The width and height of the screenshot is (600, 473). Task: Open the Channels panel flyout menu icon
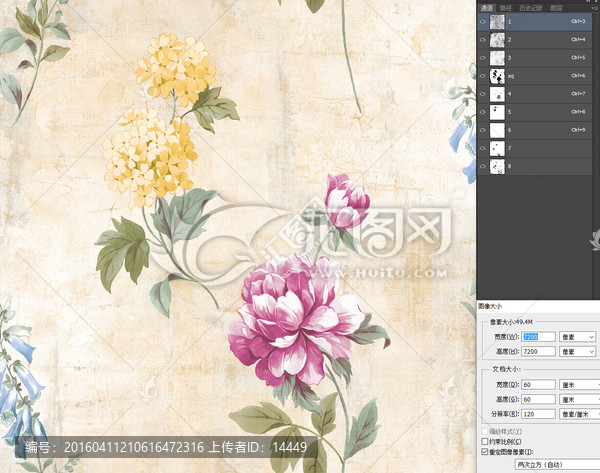[595, 8]
